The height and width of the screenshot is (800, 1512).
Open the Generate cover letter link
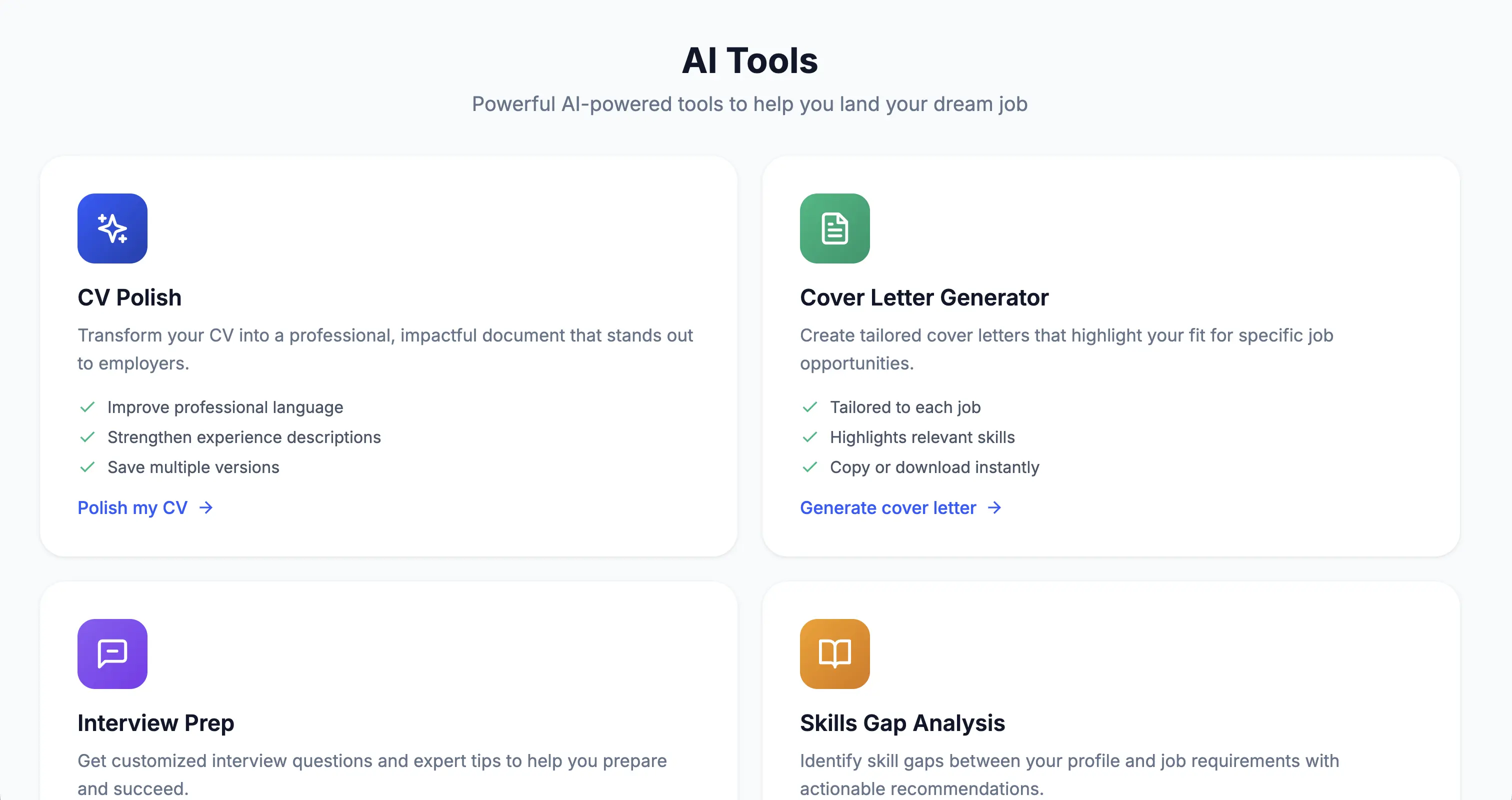(887, 507)
